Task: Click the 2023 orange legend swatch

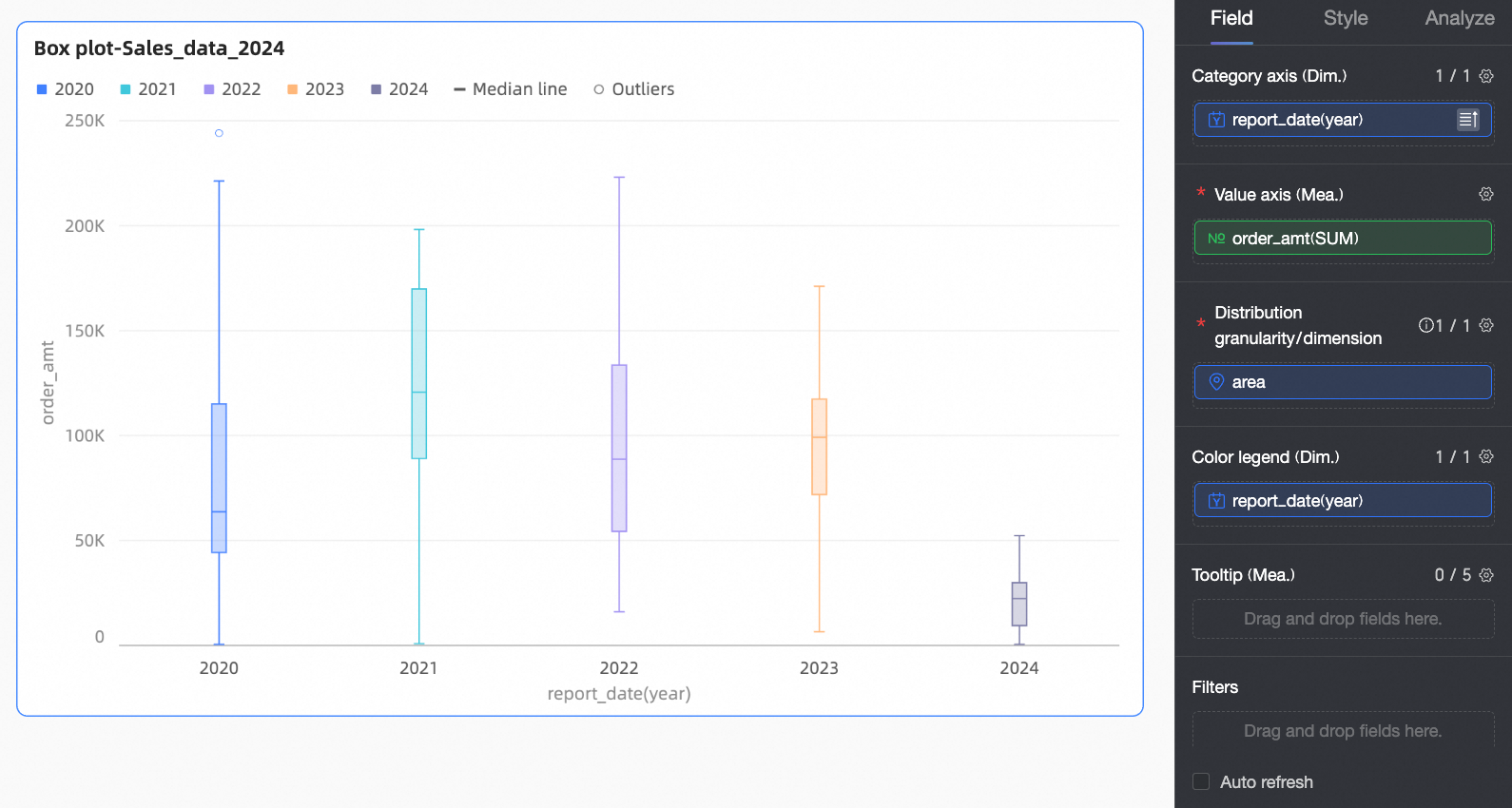Action: [x=293, y=89]
